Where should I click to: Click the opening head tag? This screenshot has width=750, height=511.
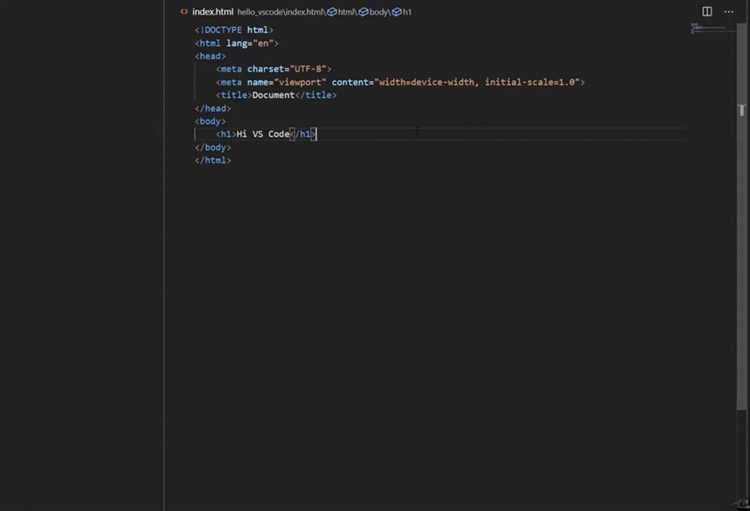pyautogui.click(x=210, y=56)
